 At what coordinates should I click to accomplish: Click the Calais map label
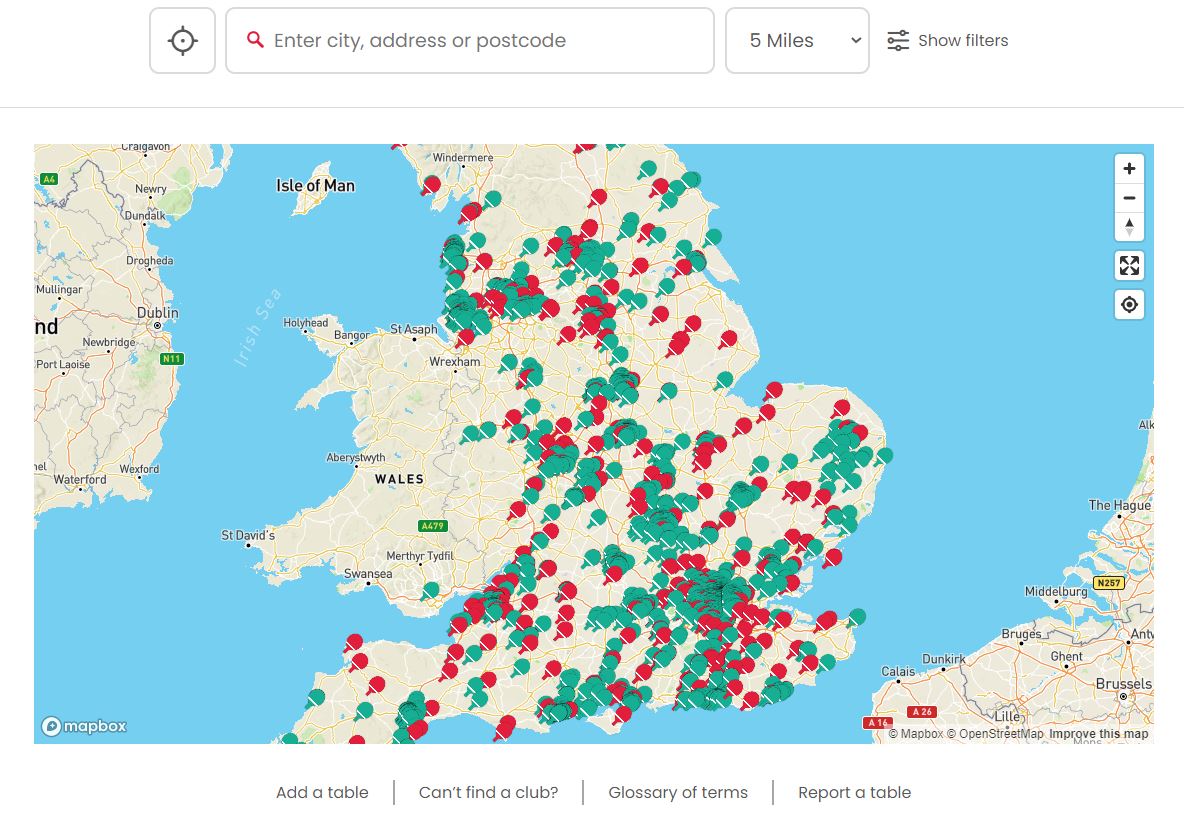pyautogui.click(x=898, y=671)
